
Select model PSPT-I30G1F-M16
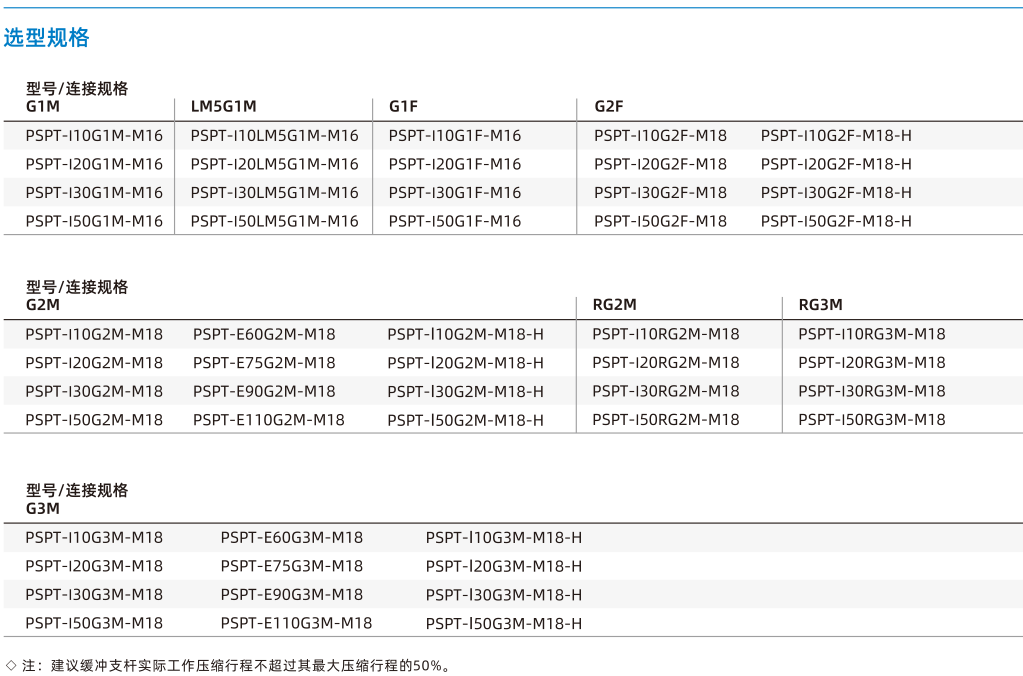[x=455, y=192]
